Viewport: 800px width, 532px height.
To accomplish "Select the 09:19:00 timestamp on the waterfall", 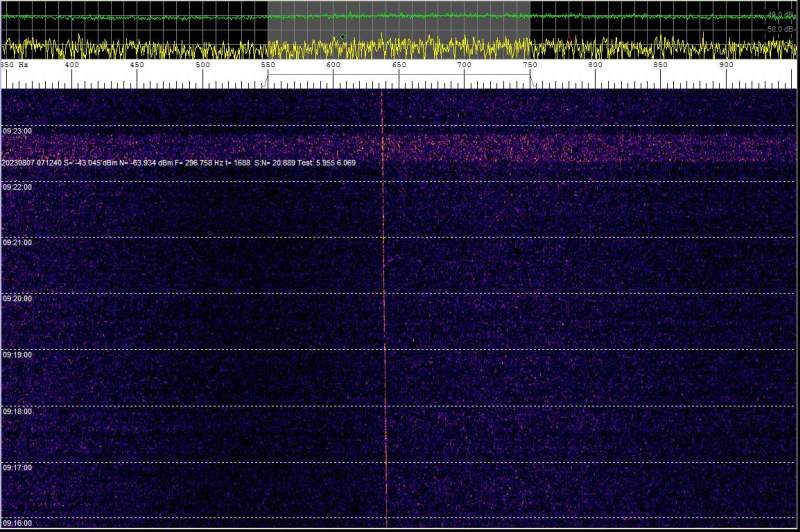I will (x=18, y=355).
